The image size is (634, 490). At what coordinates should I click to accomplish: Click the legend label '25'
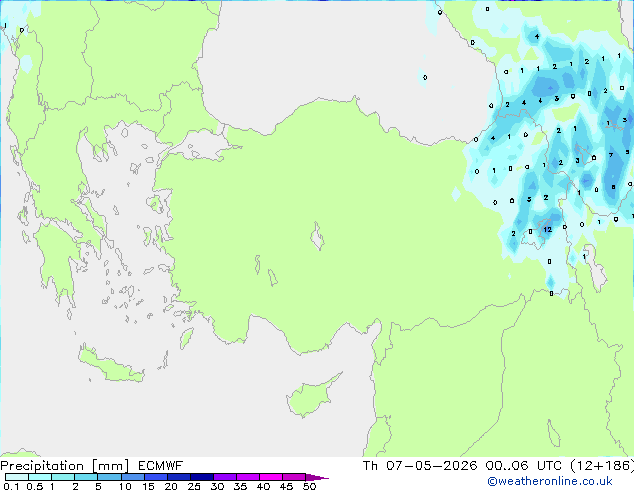tap(194, 486)
